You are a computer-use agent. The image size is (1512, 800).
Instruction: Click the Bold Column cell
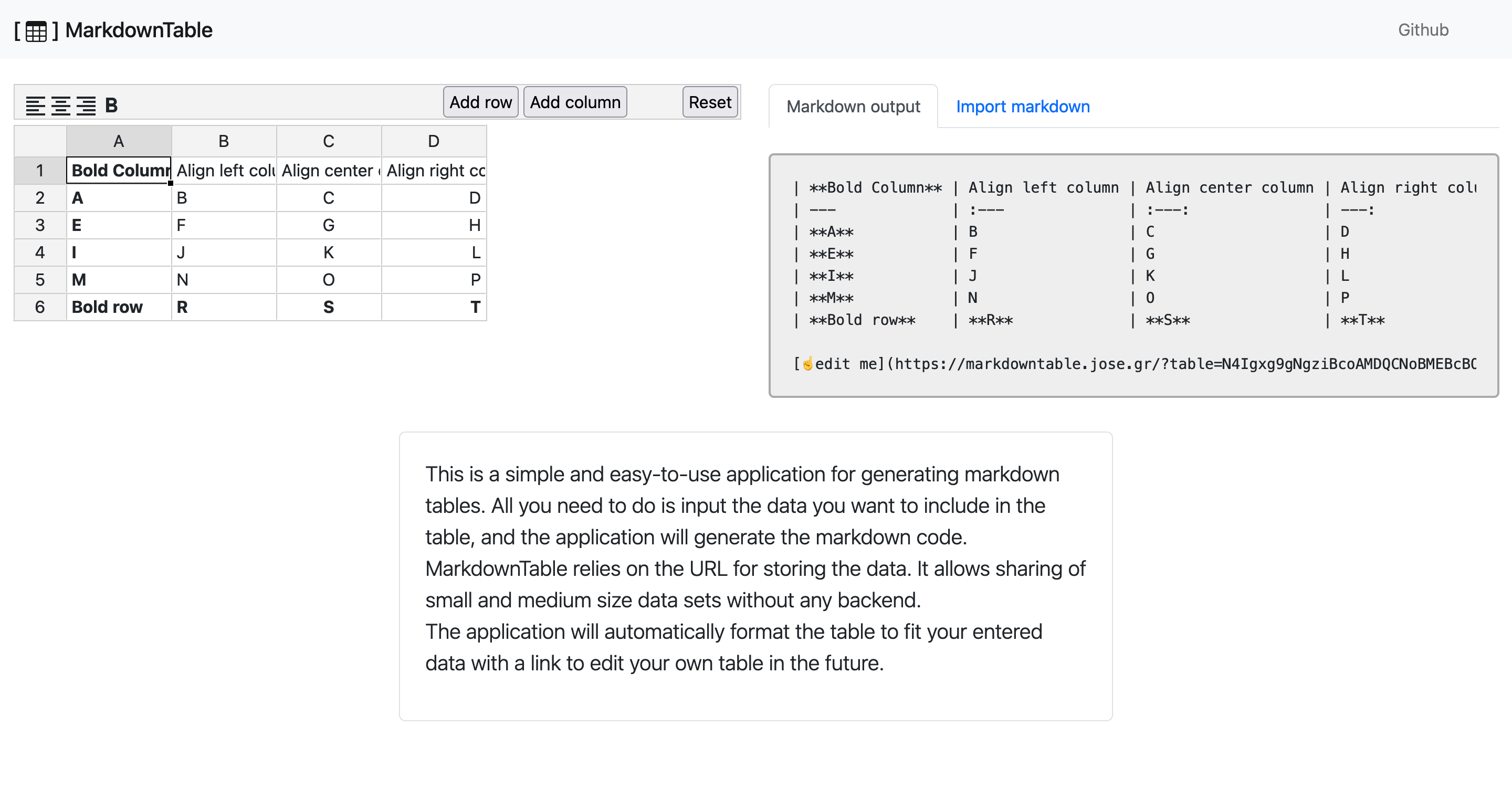pyautogui.click(x=119, y=170)
